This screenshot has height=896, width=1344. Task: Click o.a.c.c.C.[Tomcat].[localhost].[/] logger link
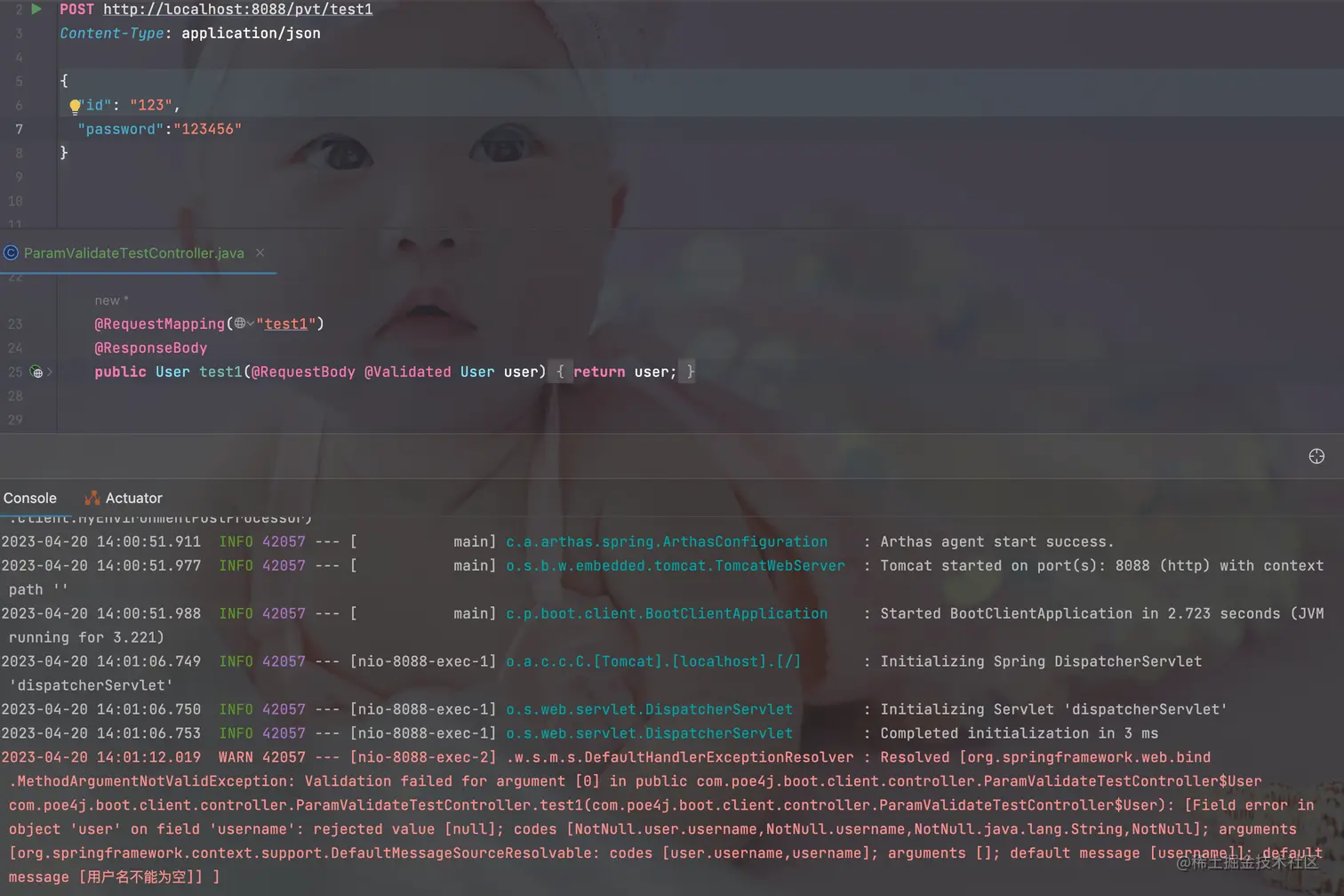pos(653,661)
